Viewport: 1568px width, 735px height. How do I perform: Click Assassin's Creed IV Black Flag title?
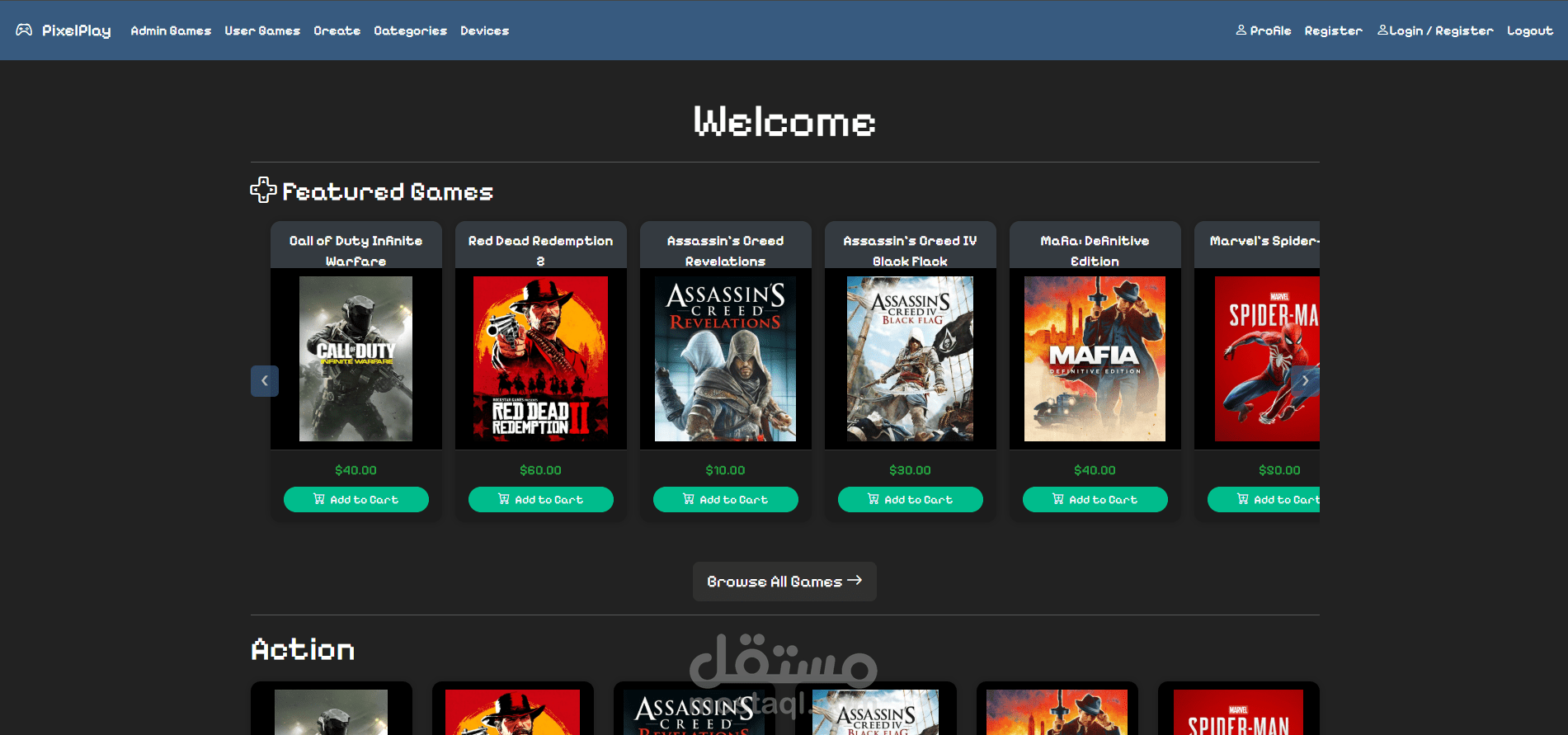pos(910,251)
